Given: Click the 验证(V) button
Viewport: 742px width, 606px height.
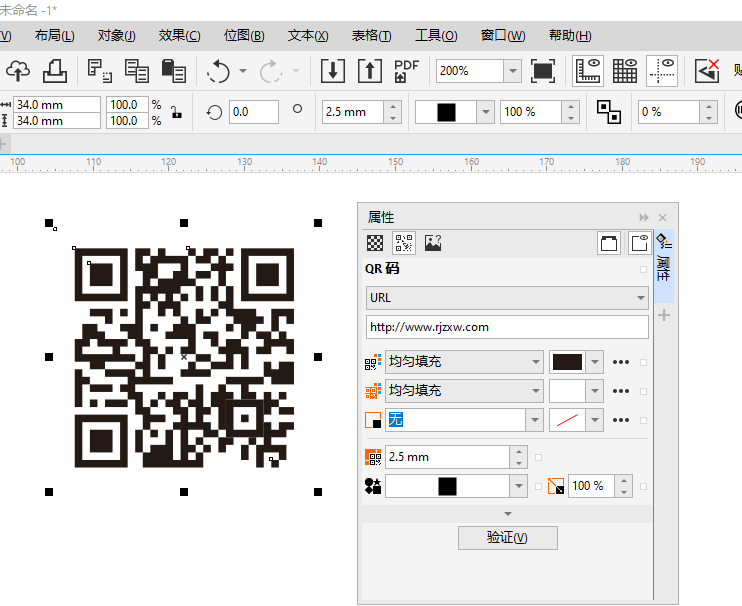Looking at the screenshot, I should (507, 537).
